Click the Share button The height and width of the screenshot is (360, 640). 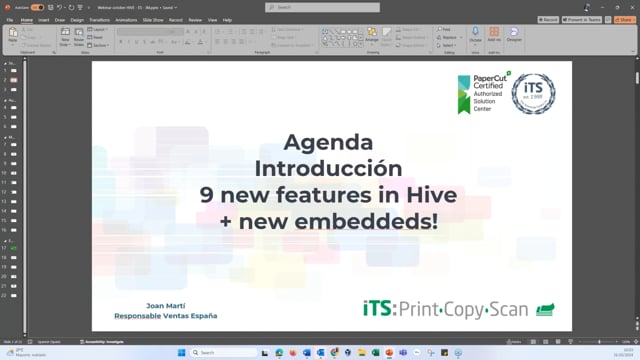625,20
